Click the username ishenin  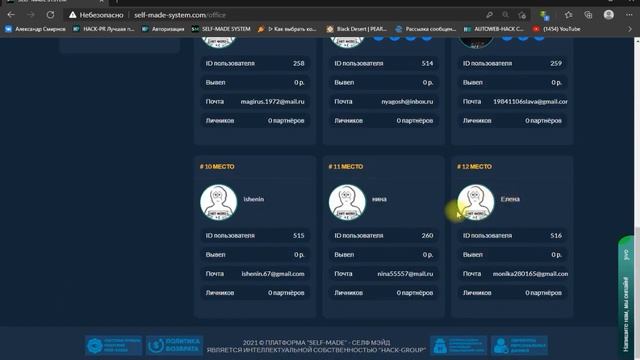click(x=253, y=199)
